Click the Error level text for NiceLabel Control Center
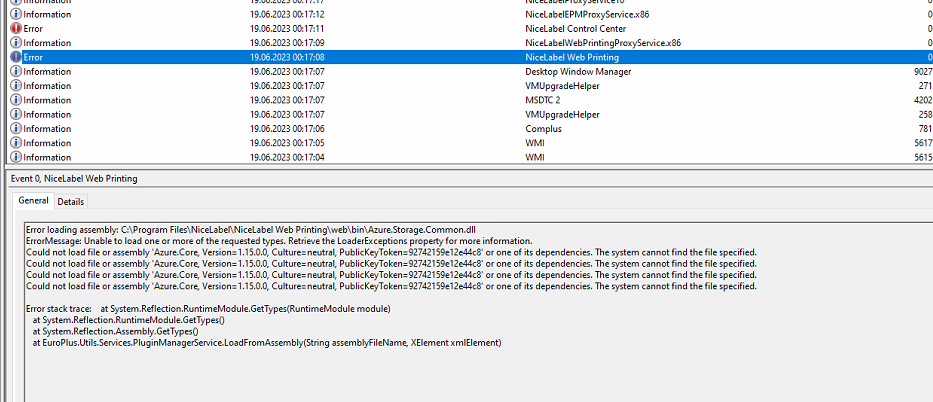Screen dimensions: 933x402 tap(33, 29)
